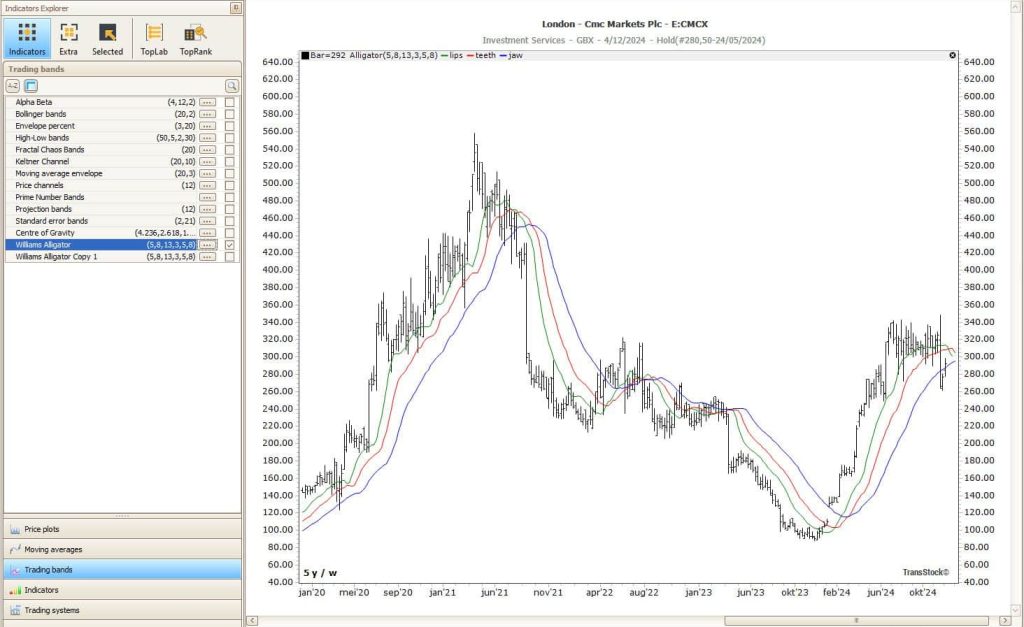Click the chart's horizontal scrollbar left arrow

coord(252,620)
